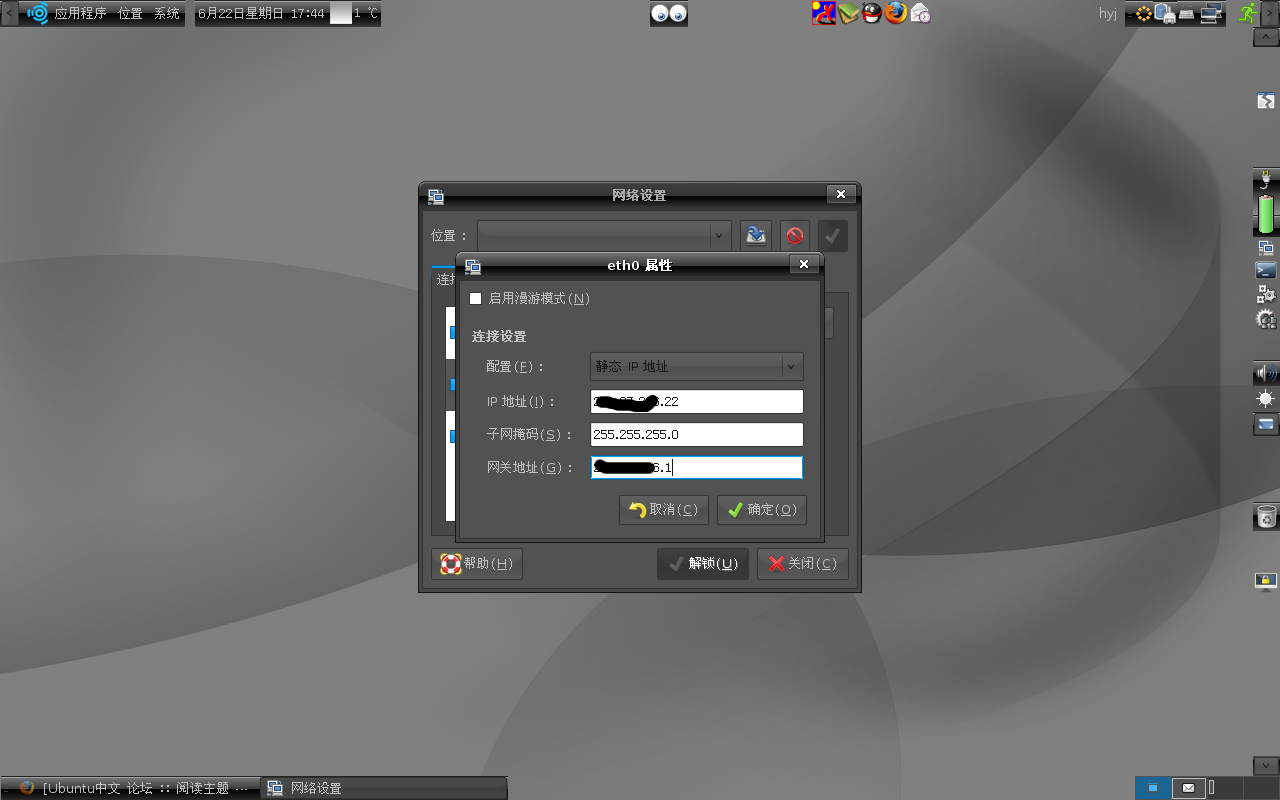
Task: Close the eth0 属性 dialog
Action: [803, 264]
